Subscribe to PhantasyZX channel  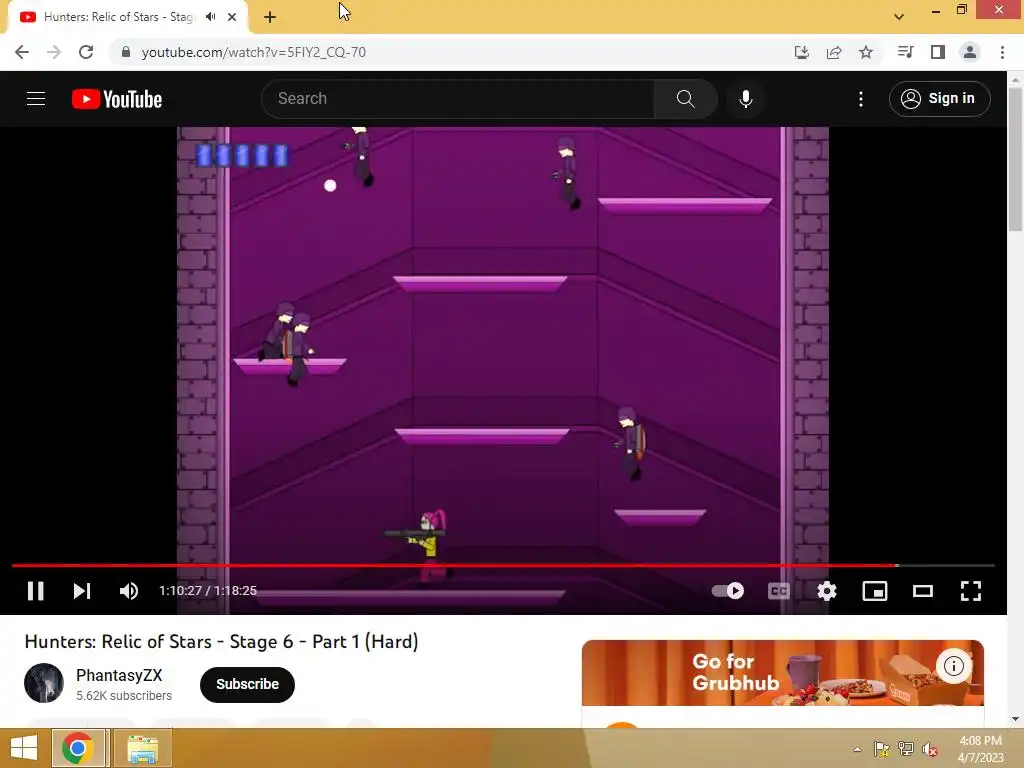pyautogui.click(x=248, y=684)
